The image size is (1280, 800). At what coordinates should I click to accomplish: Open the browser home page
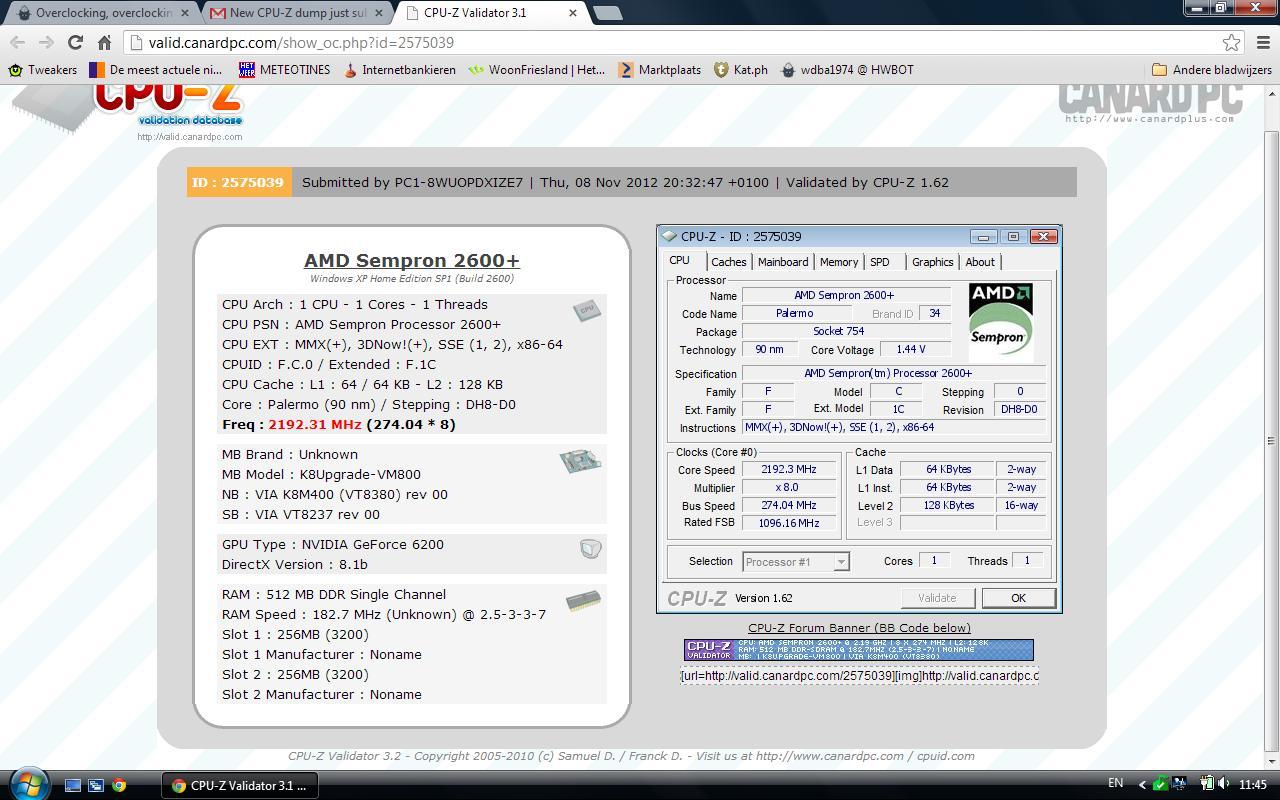[x=104, y=42]
